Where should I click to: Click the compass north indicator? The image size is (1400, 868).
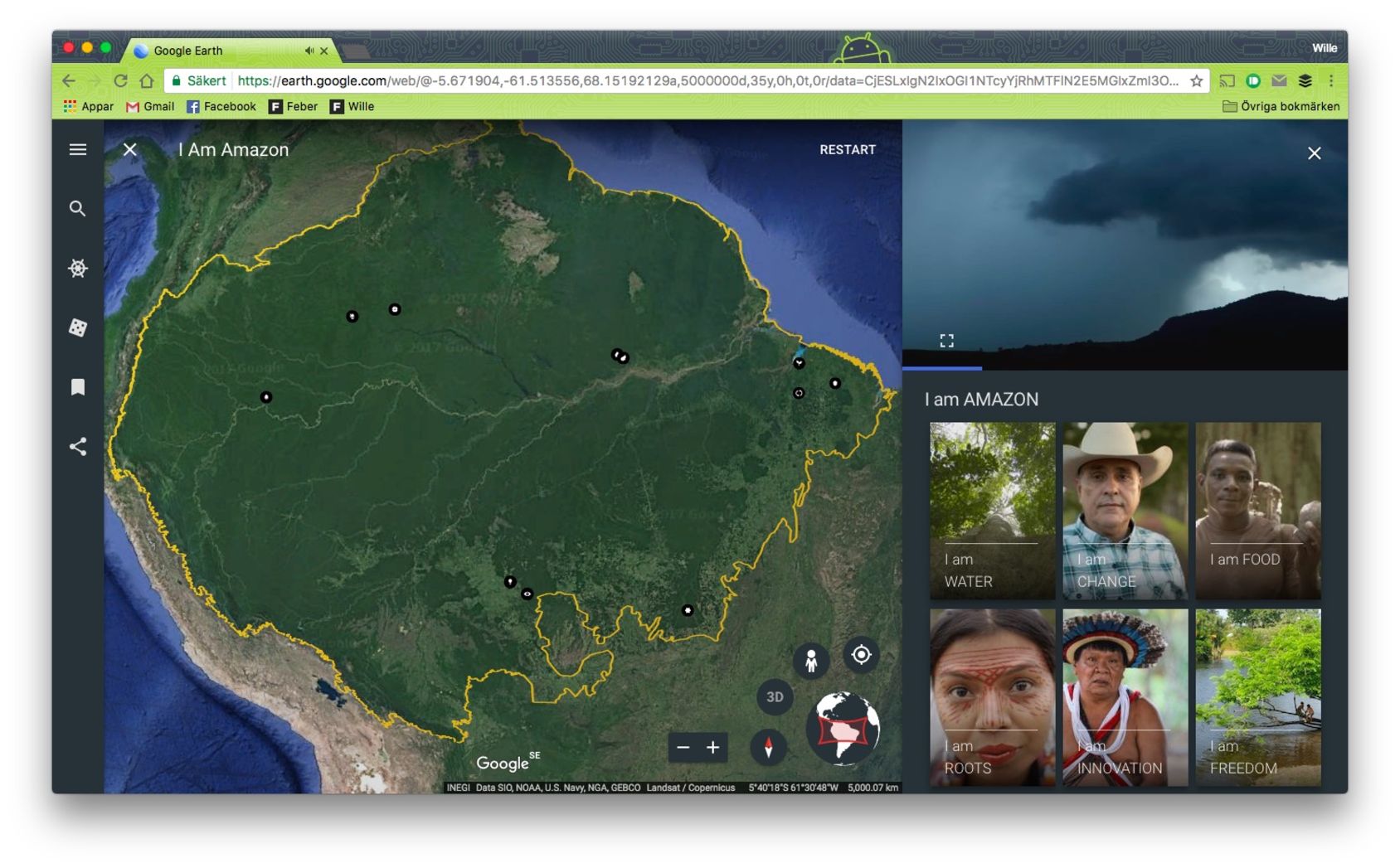(769, 748)
